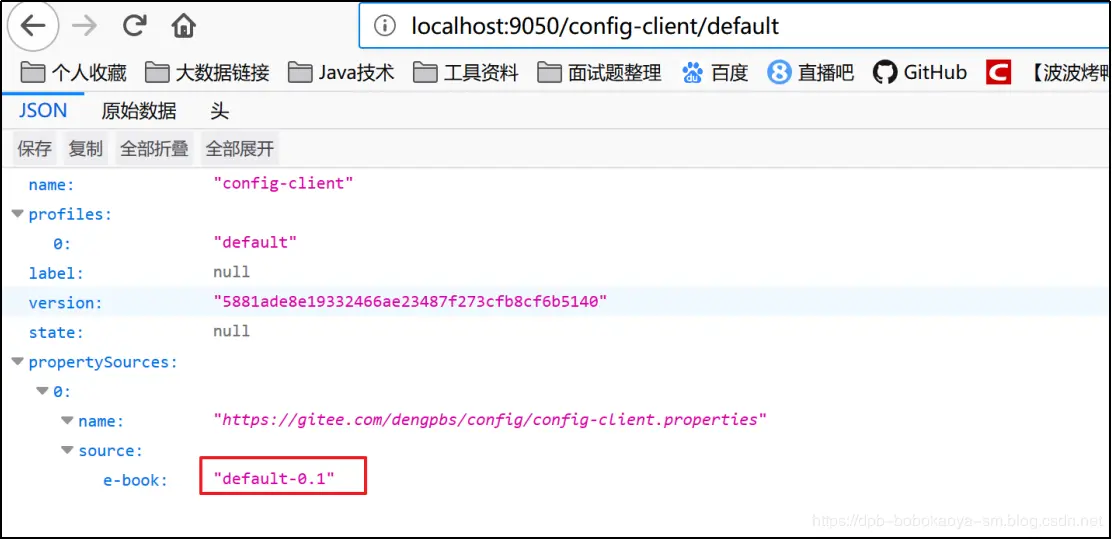Switch to the JSON tab
The width and height of the screenshot is (1112, 539).
(43, 111)
